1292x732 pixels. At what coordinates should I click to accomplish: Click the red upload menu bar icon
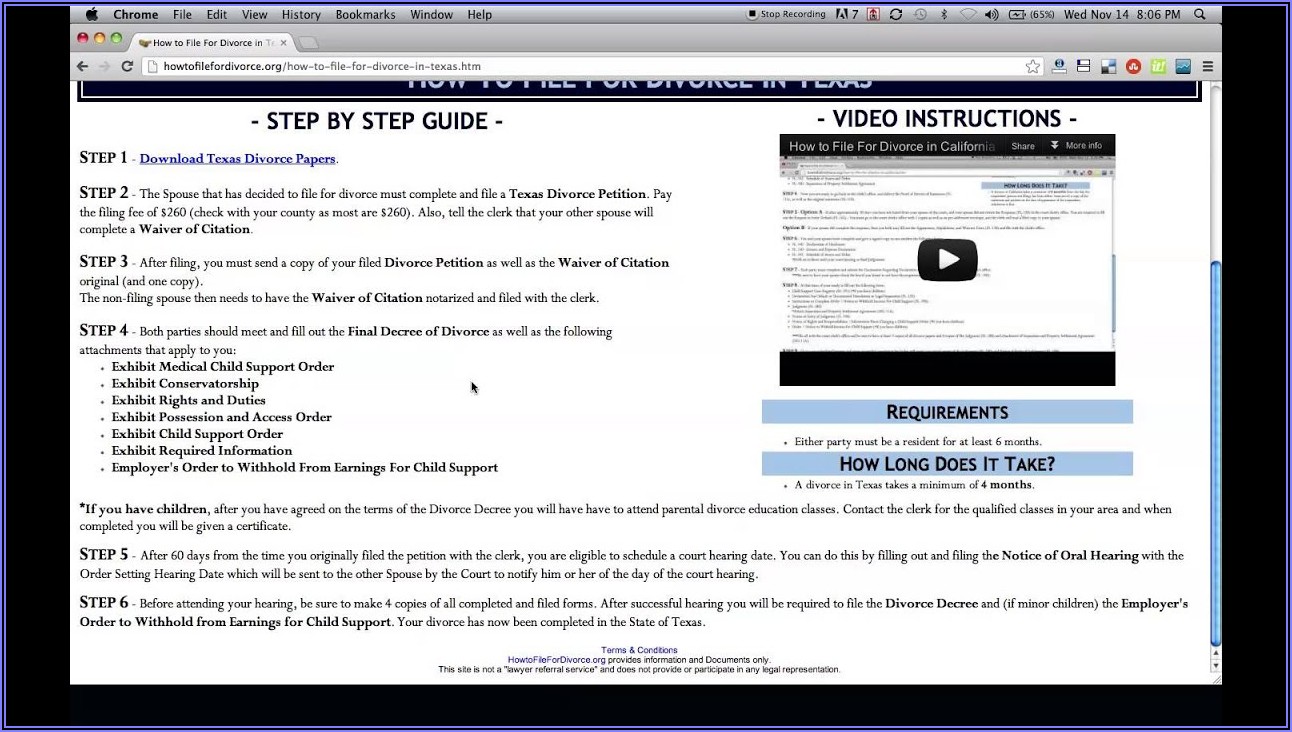[x=873, y=14]
